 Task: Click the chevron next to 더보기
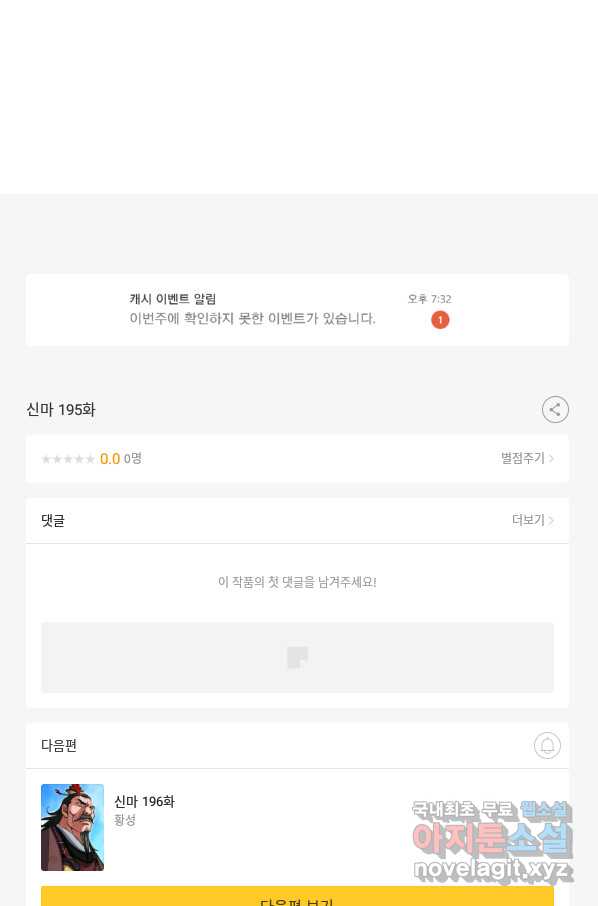tap(551, 520)
